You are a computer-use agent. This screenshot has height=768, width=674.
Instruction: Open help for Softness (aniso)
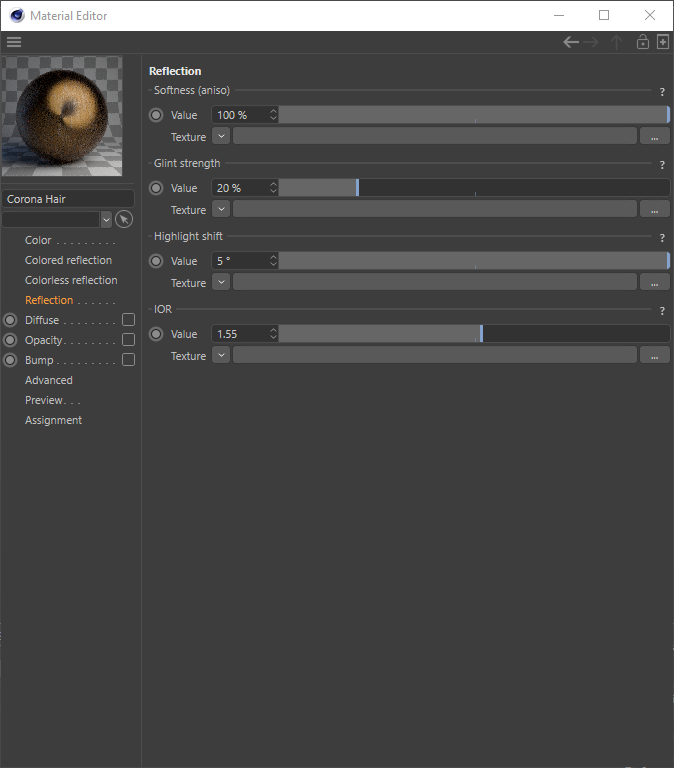662,92
